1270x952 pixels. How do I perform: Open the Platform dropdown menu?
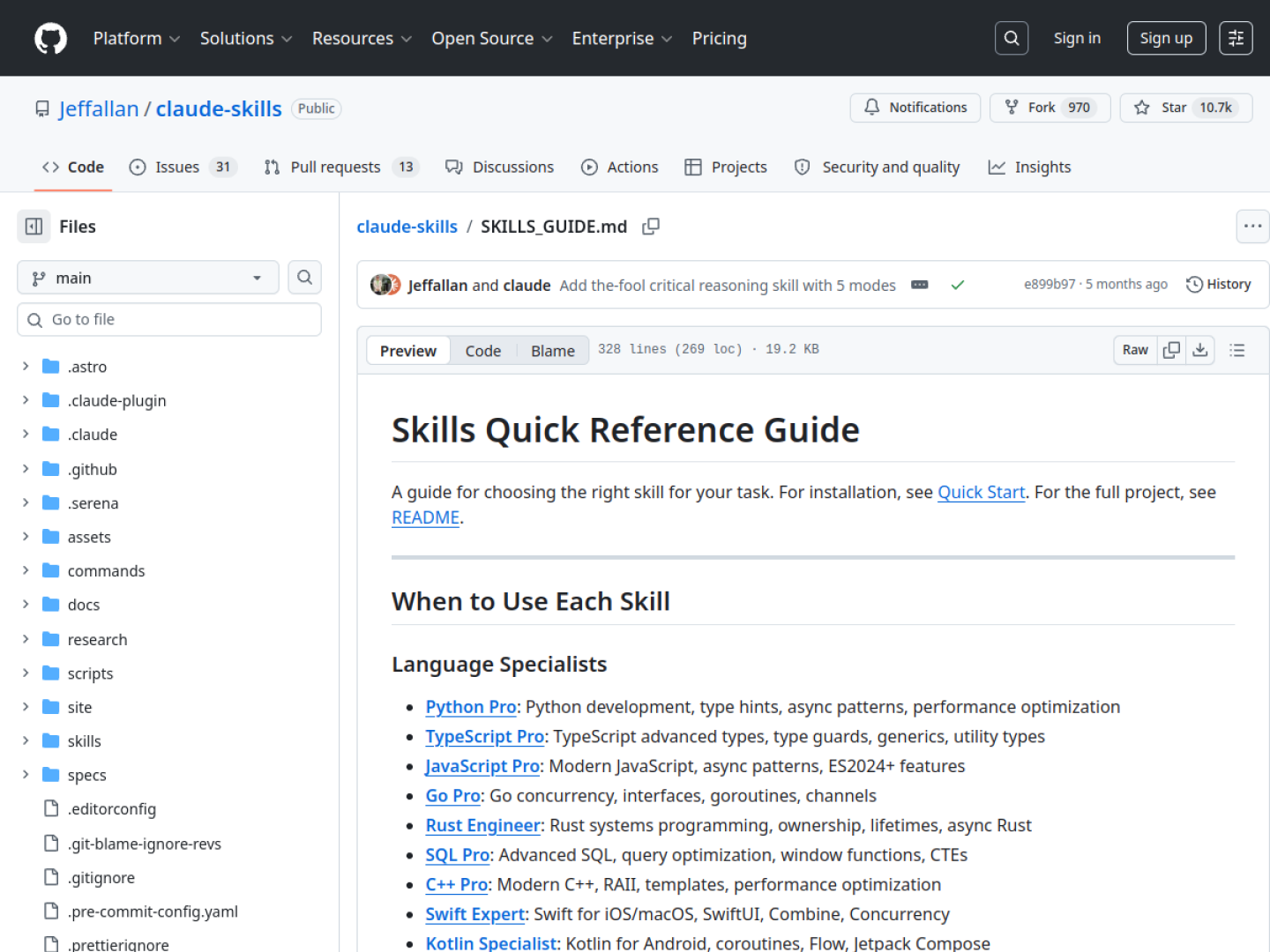[137, 39]
